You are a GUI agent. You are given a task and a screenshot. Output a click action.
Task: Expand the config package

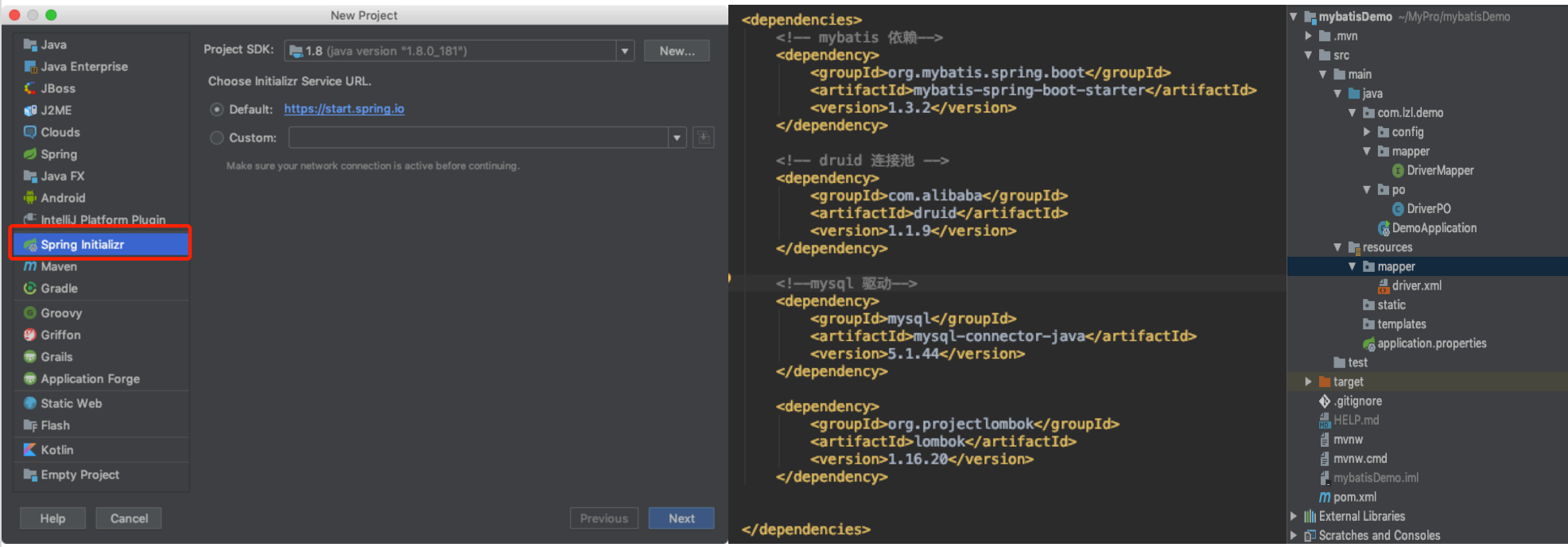pos(1366,132)
